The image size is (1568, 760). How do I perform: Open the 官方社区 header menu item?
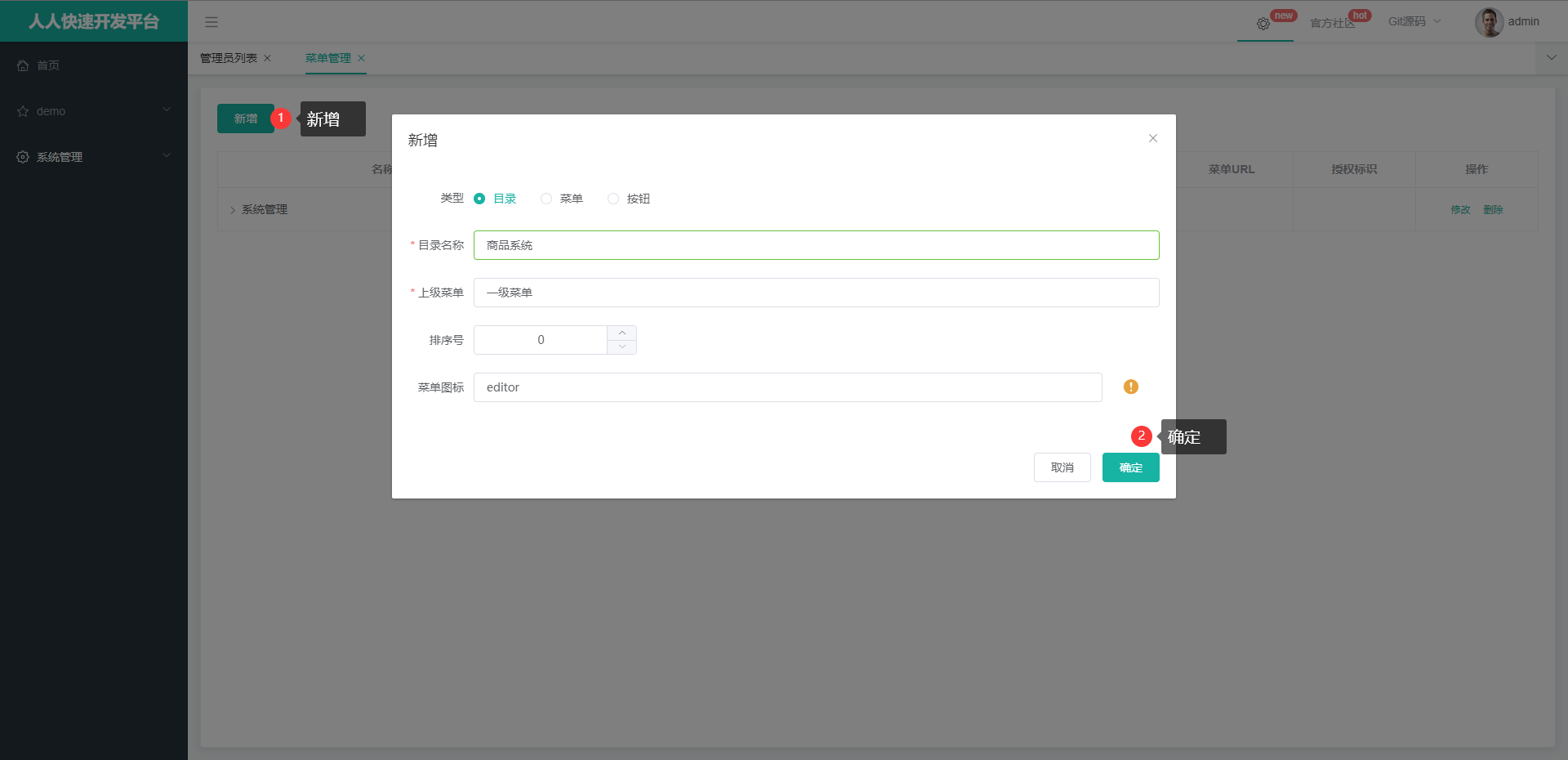pyautogui.click(x=1331, y=23)
